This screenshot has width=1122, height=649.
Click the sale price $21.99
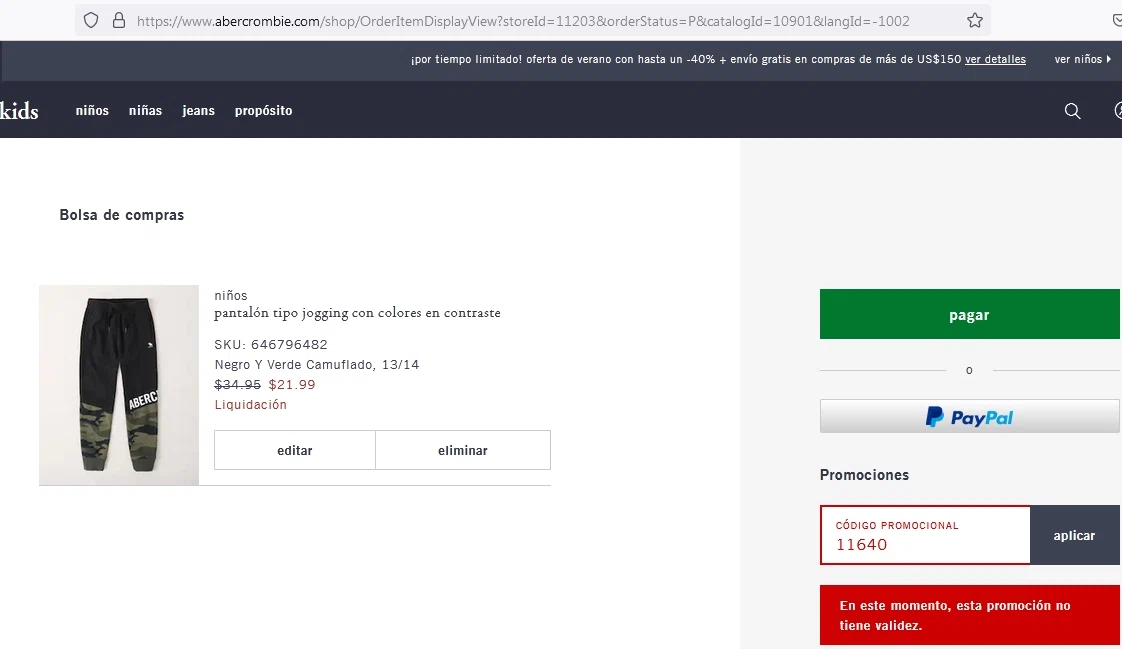coord(292,384)
